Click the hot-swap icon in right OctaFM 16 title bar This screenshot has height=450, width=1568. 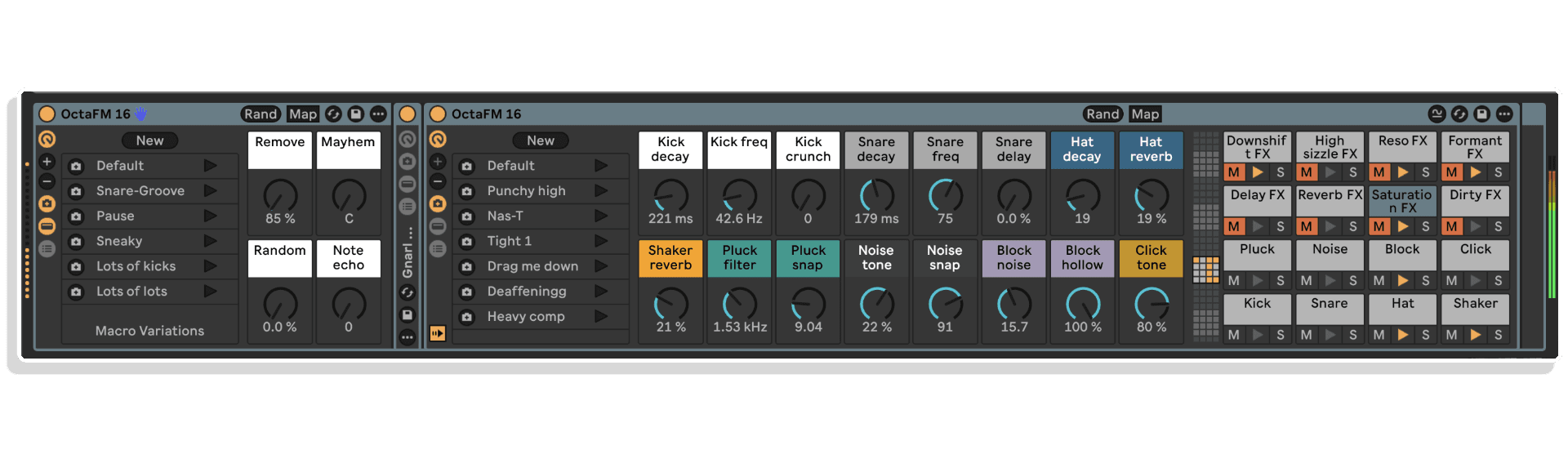coord(1459,114)
